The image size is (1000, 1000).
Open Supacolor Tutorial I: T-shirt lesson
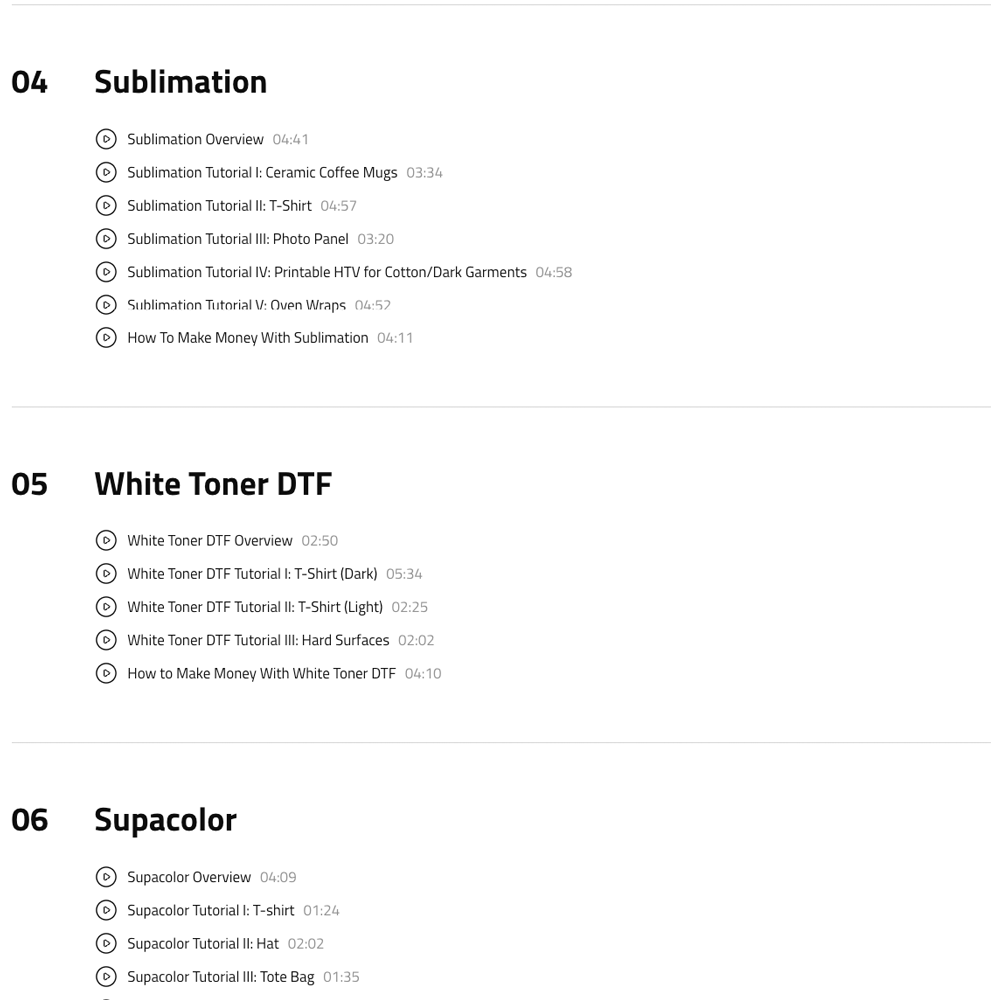[x=210, y=910]
